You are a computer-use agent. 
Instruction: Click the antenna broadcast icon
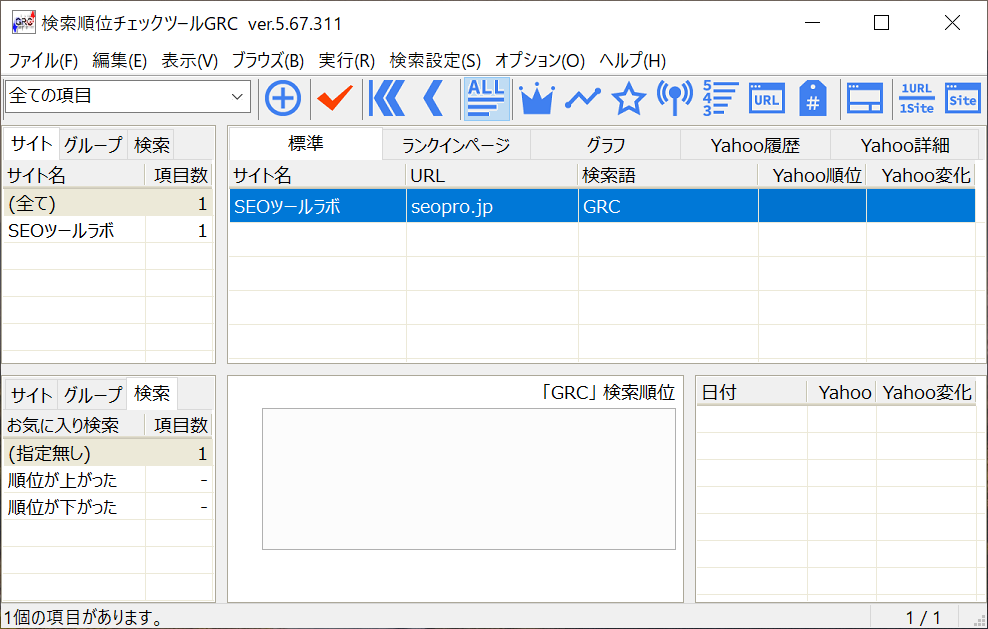(x=674, y=98)
